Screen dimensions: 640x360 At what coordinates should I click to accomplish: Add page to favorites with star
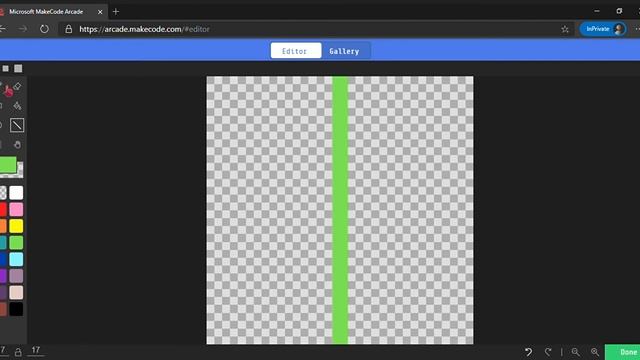[565, 29]
